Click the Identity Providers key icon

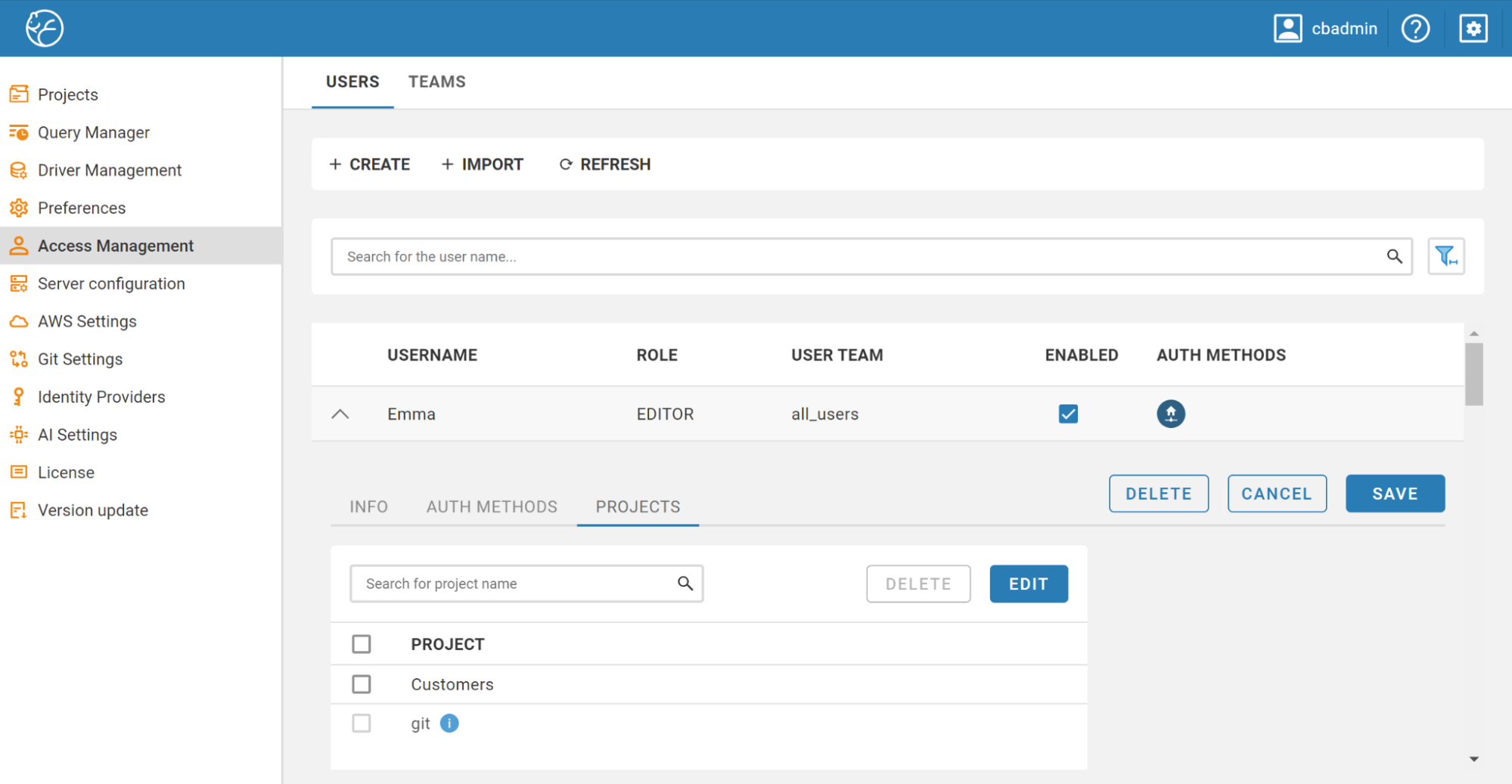[x=19, y=397]
